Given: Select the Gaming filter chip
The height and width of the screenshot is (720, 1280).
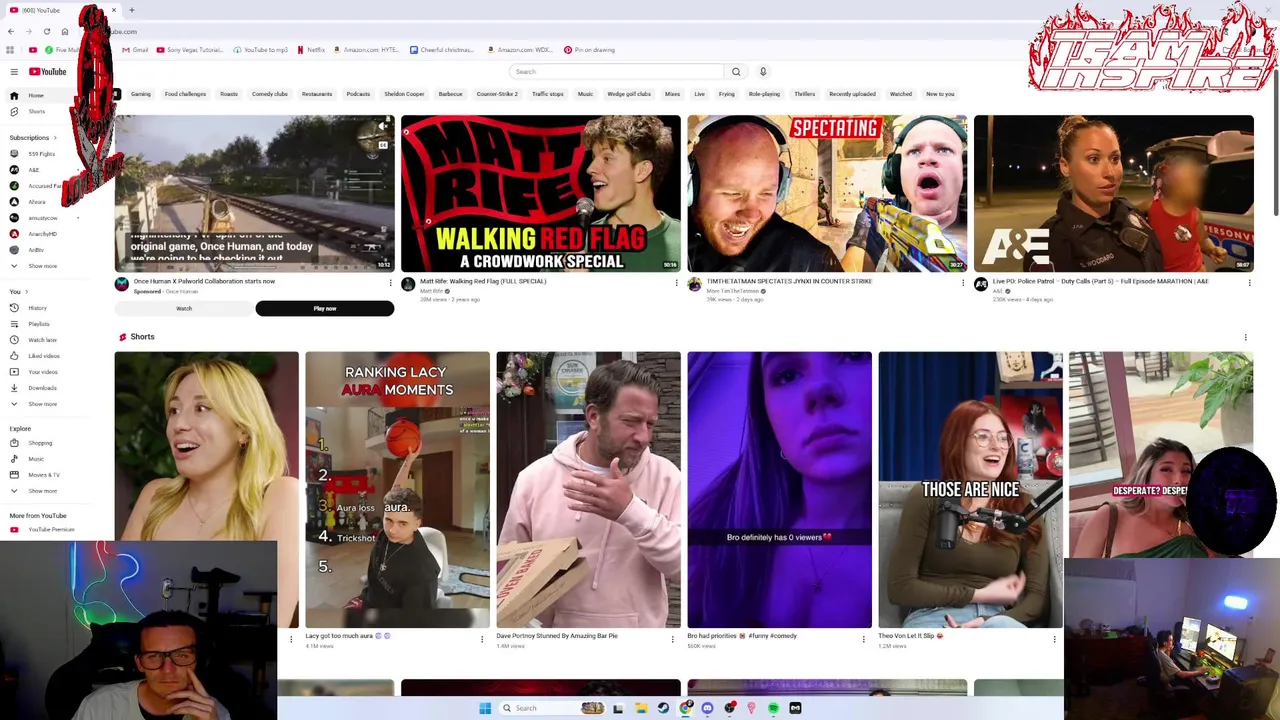Looking at the screenshot, I should [x=141, y=94].
